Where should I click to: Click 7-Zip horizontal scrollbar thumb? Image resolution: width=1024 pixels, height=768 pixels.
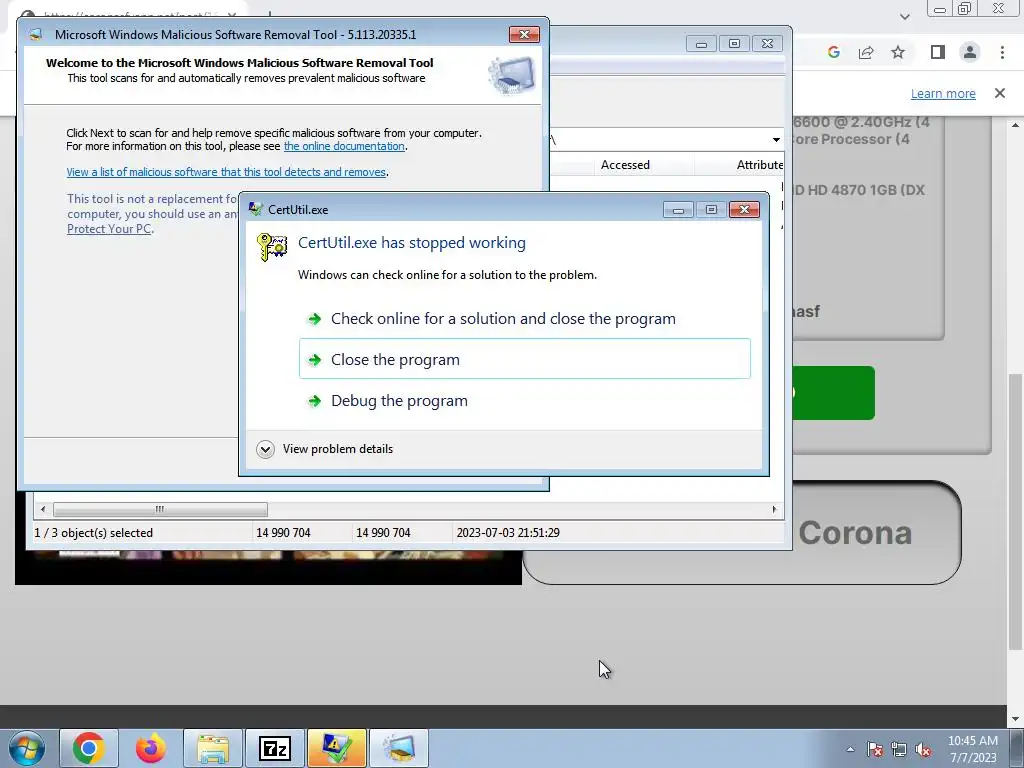[x=160, y=509]
